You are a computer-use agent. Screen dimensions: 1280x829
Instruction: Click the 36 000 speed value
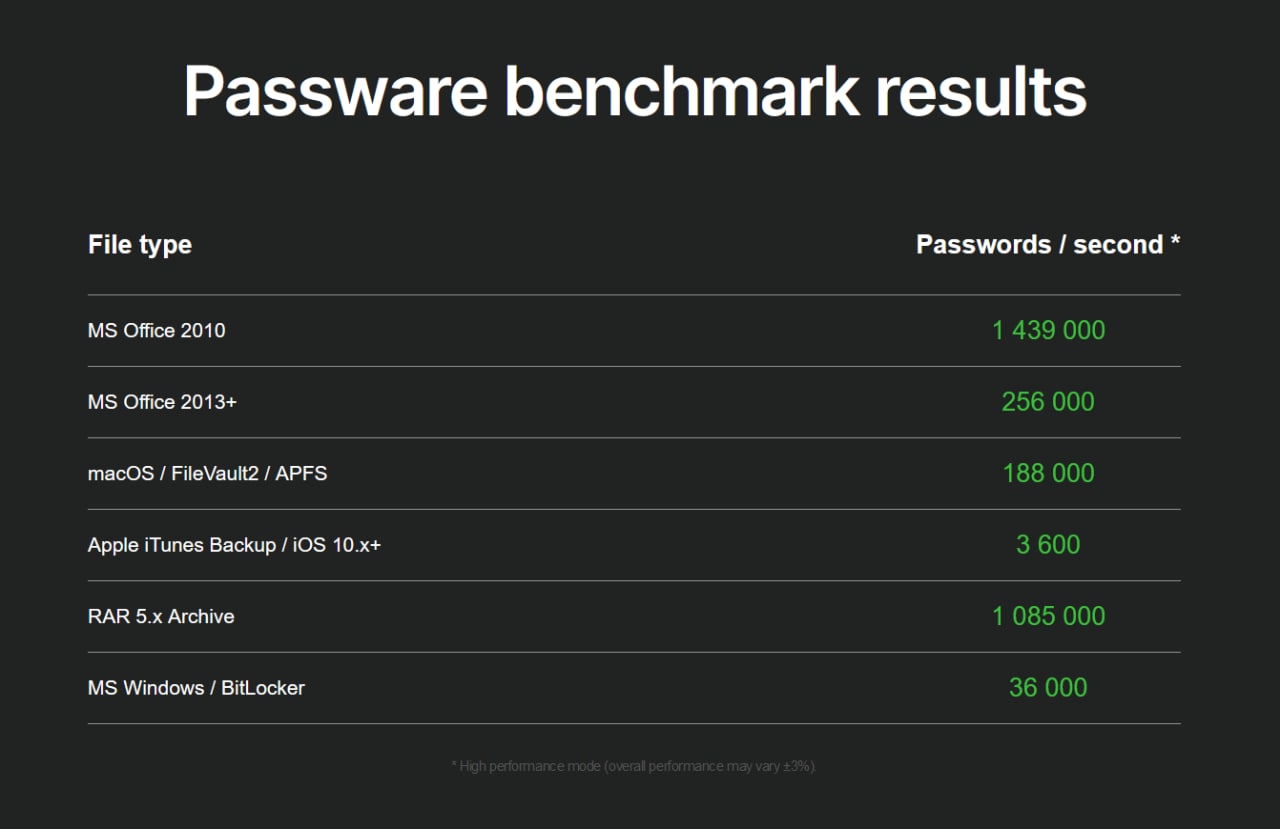[1048, 688]
